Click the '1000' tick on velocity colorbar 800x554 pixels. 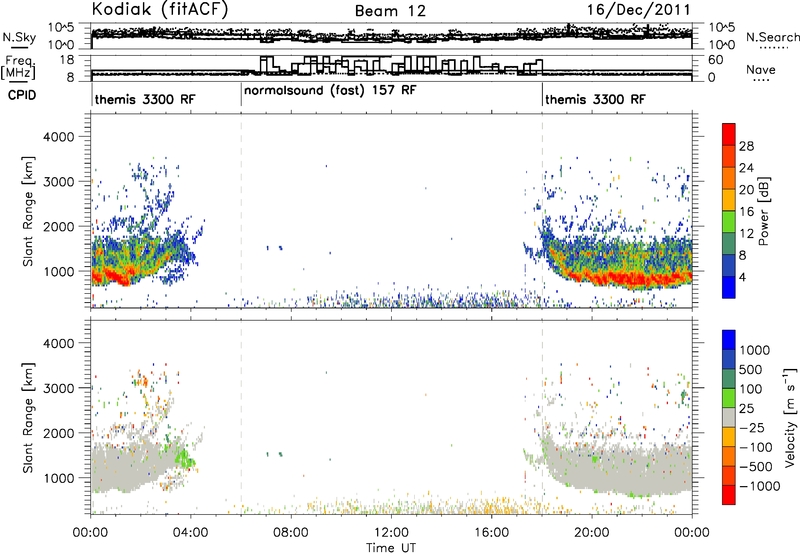(x=755, y=350)
